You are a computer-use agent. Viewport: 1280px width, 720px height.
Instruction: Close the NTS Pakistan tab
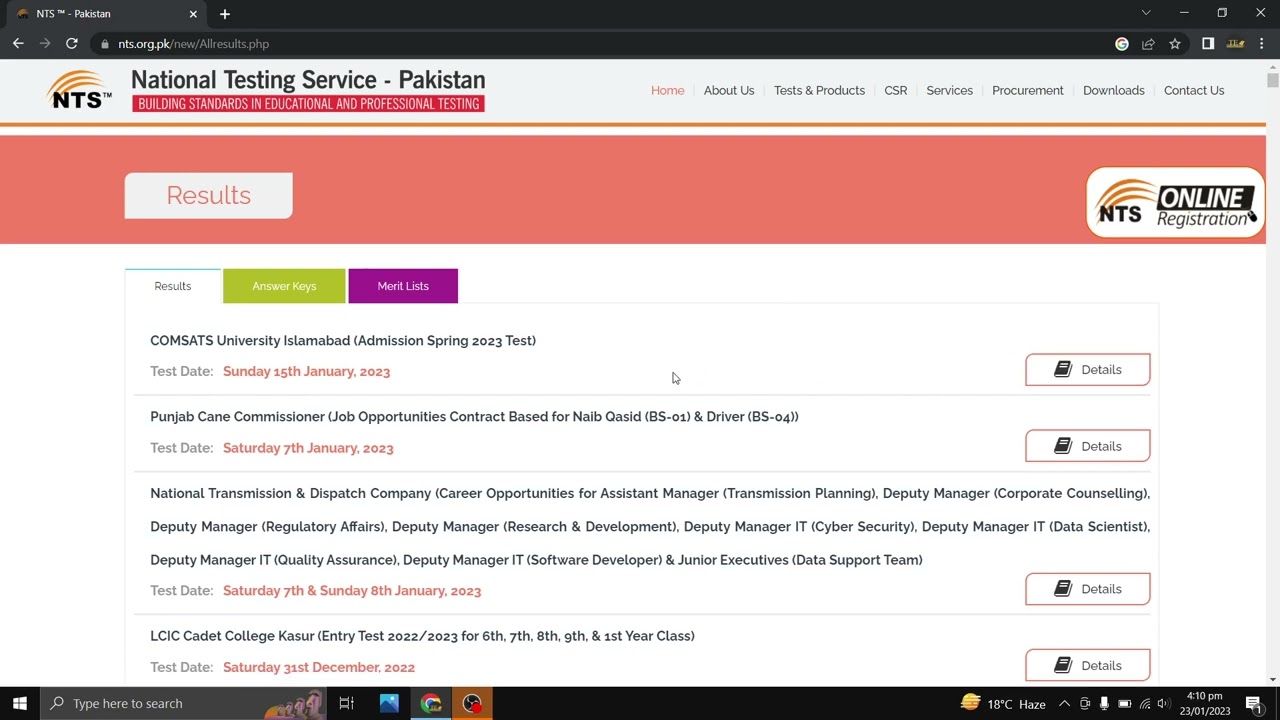point(194,14)
